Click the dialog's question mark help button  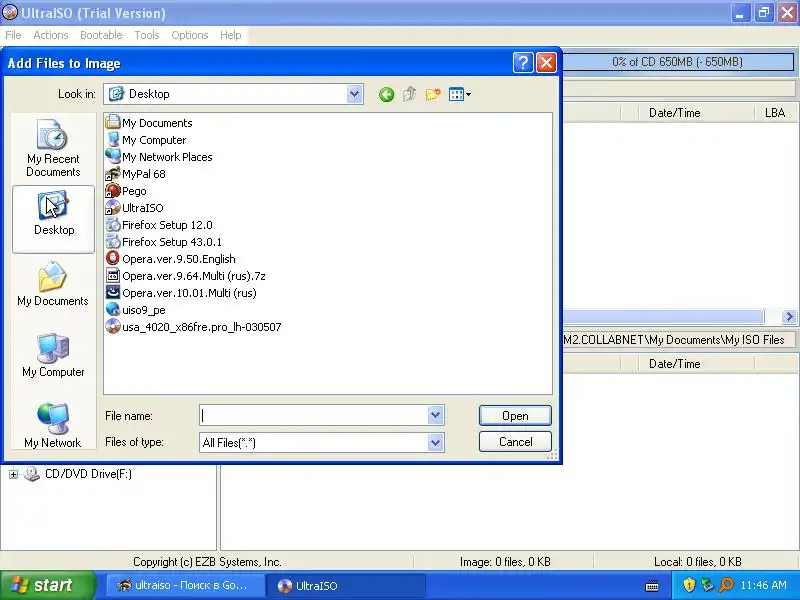523,63
